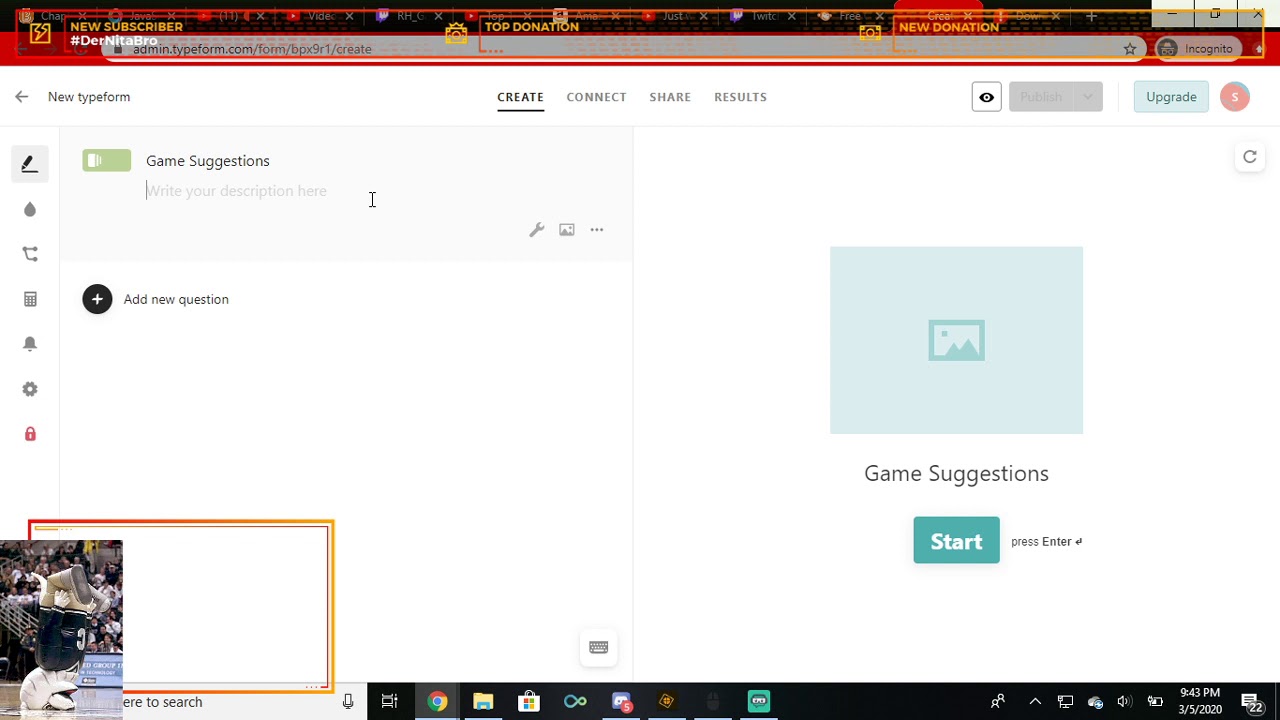Click the preview image placeholder
Image resolution: width=1280 pixels, height=720 pixels.
pos(956,340)
